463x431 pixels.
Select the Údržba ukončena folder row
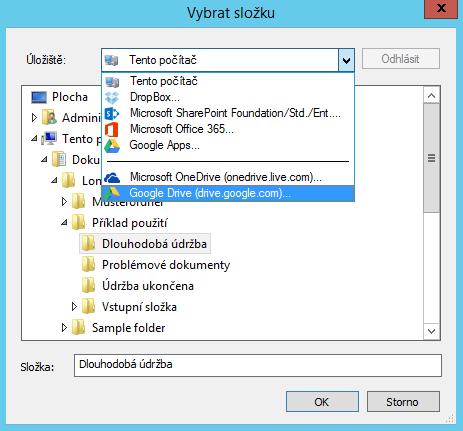tap(138, 286)
